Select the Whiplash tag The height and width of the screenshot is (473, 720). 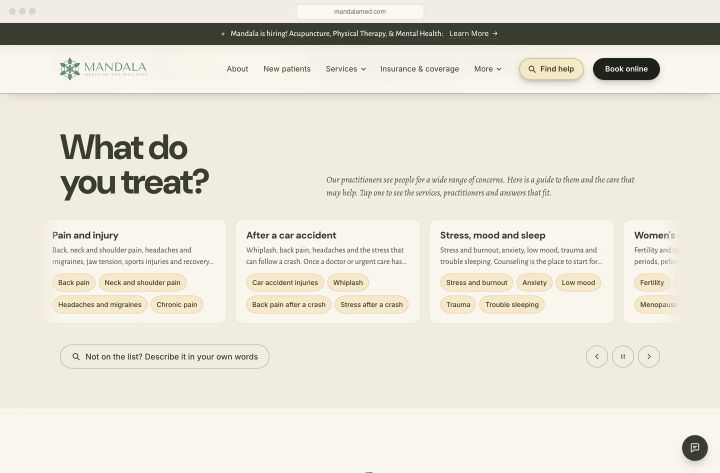(x=348, y=282)
